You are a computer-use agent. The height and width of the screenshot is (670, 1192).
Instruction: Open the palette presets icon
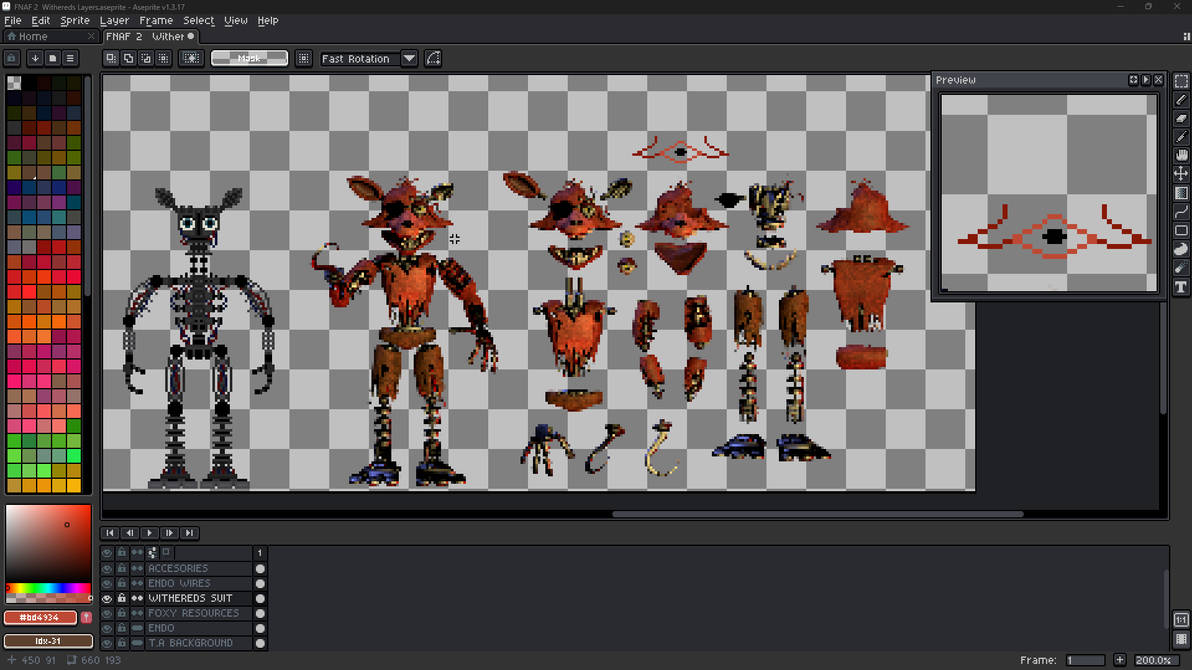[52, 58]
